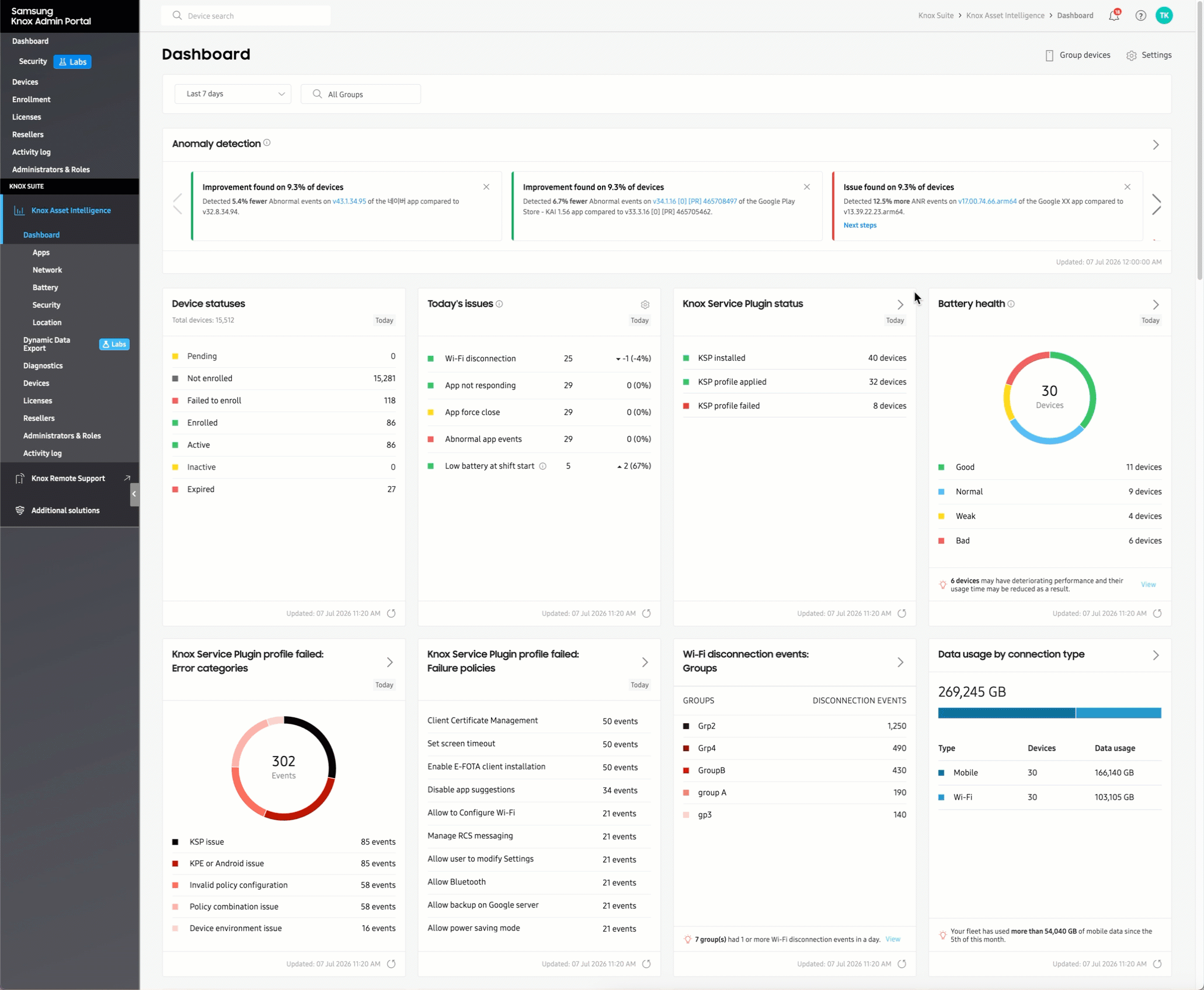Click the All Groups search field

click(x=360, y=94)
